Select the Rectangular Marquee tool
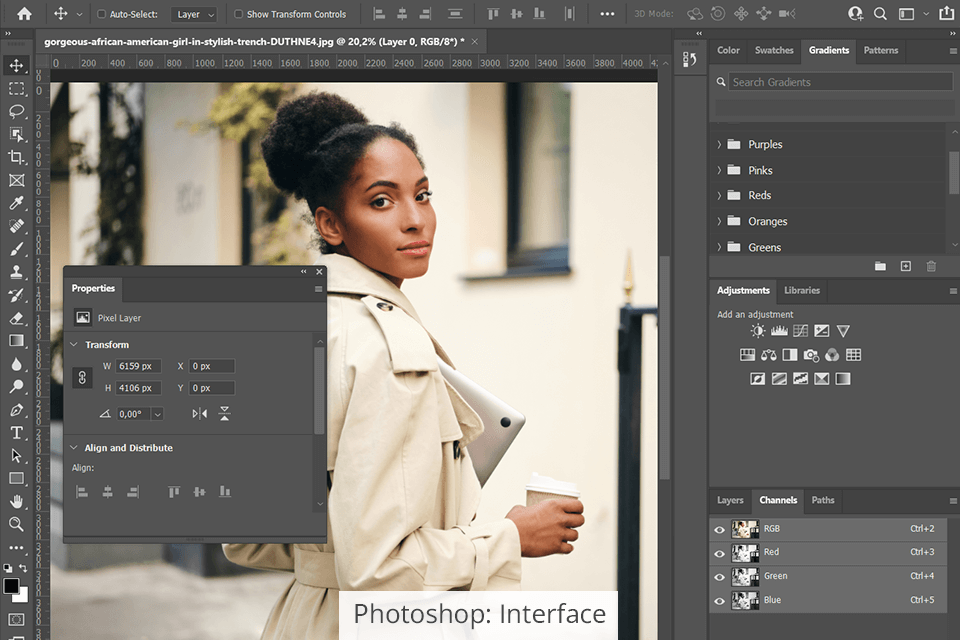Viewport: 960px width, 640px height. (x=17, y=89)
